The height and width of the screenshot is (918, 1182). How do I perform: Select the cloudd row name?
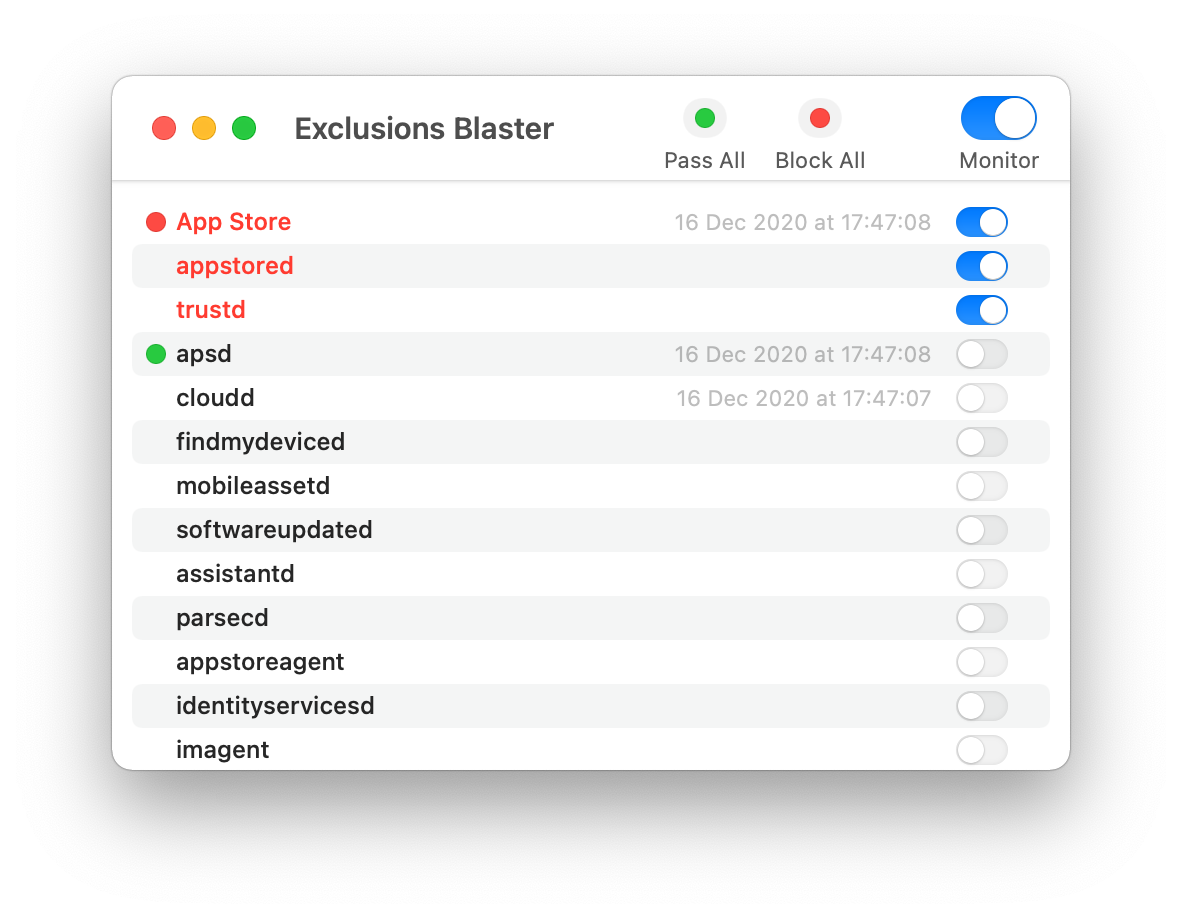point(215,398)
